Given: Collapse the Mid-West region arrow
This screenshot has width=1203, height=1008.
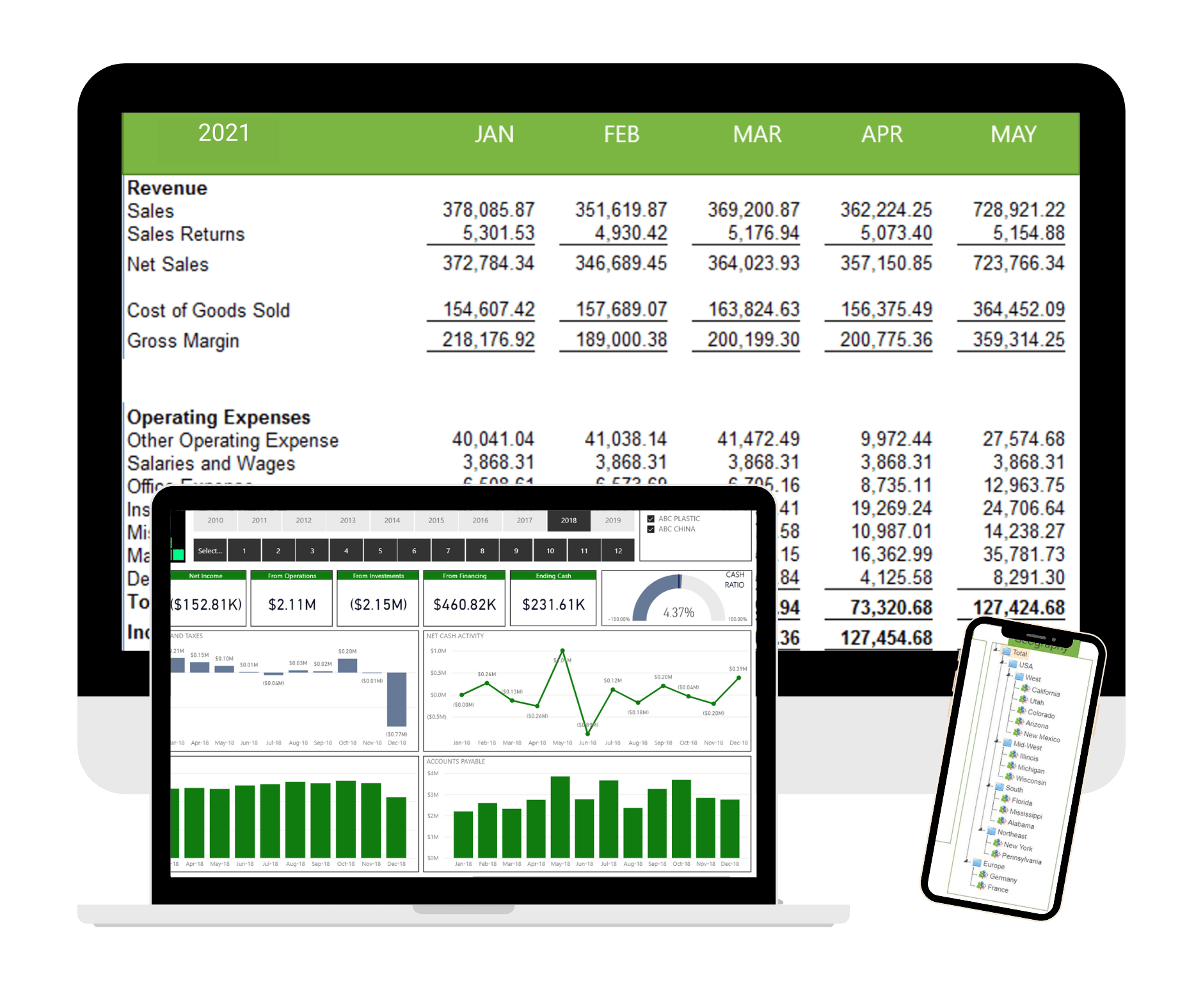Looking at the screenshot, I should (997, 741).
